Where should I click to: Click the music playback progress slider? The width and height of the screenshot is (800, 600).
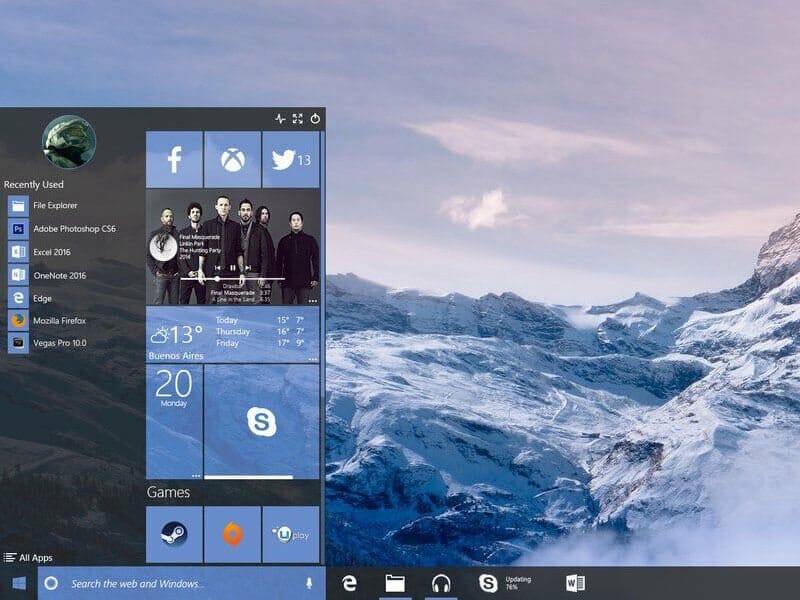(217, 280)
